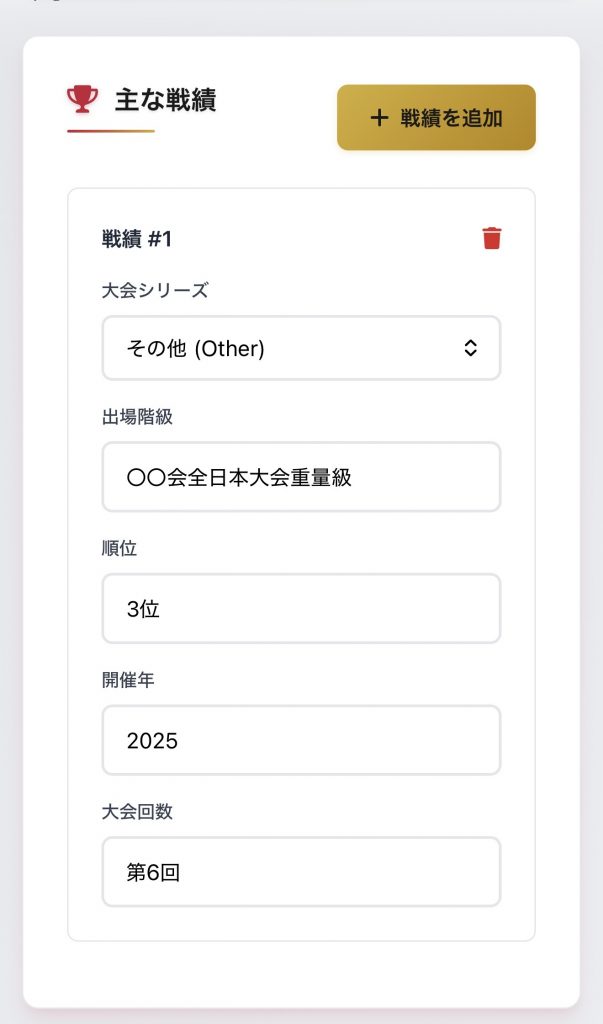Click the 順位 field label

pos(119,548)
